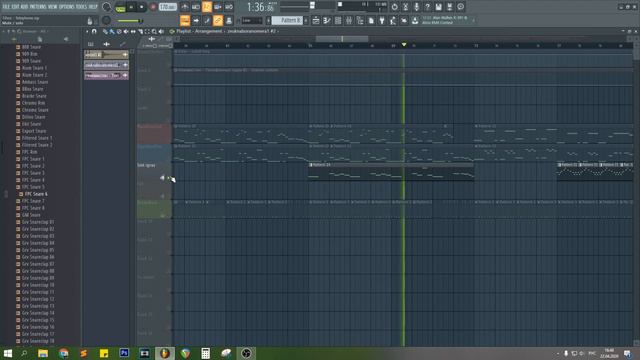Toggle the highlighted recording countdown button

point(207,7)
